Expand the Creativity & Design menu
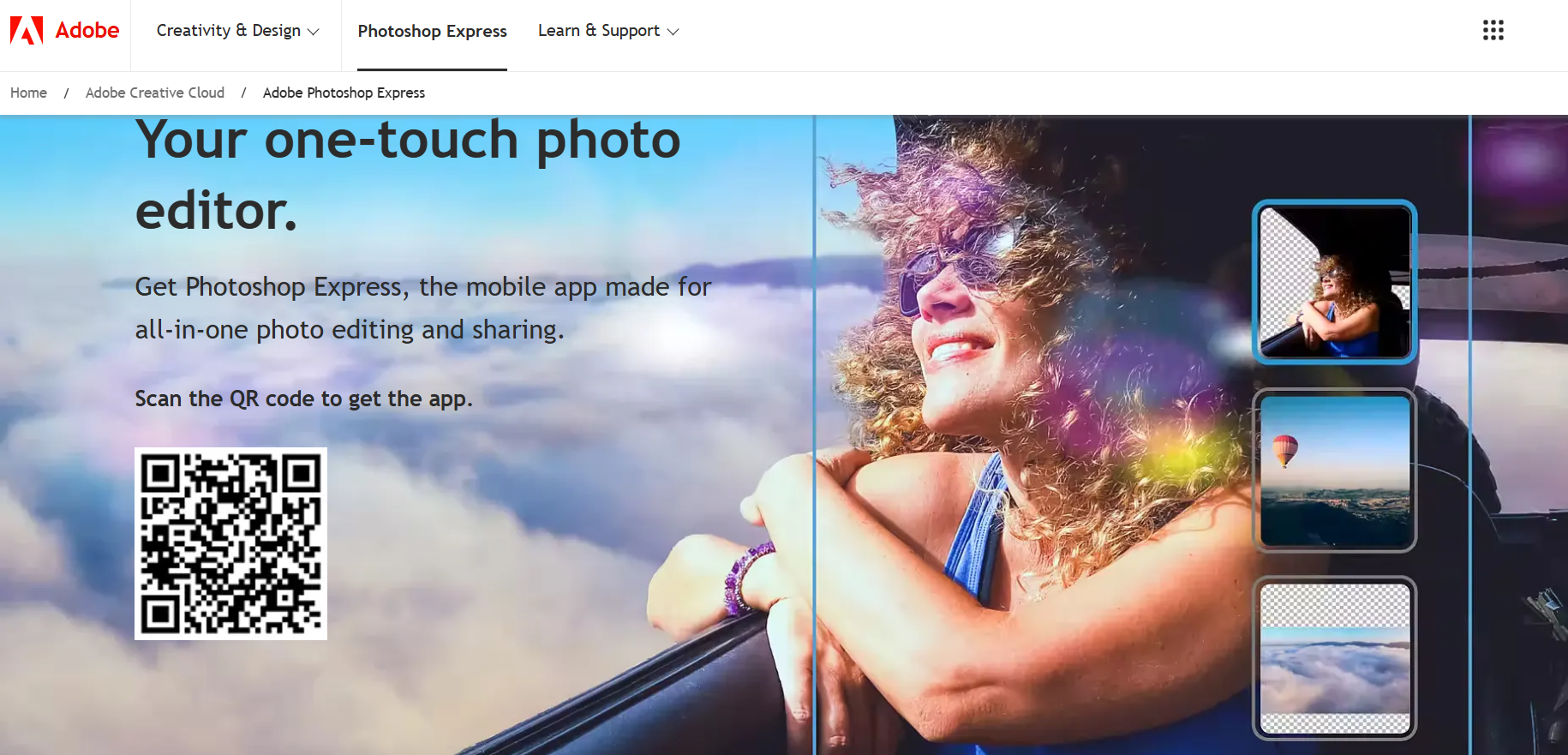The image size is (1568, 755). click(x=237, y=31)
